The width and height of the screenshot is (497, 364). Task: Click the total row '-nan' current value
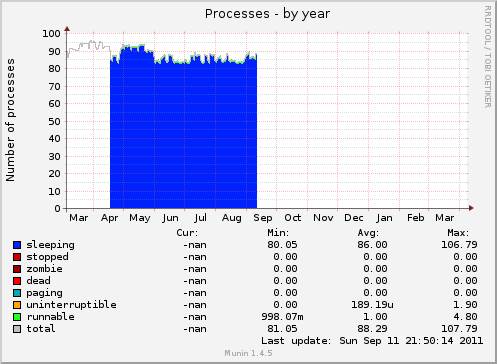pos(195,329)
